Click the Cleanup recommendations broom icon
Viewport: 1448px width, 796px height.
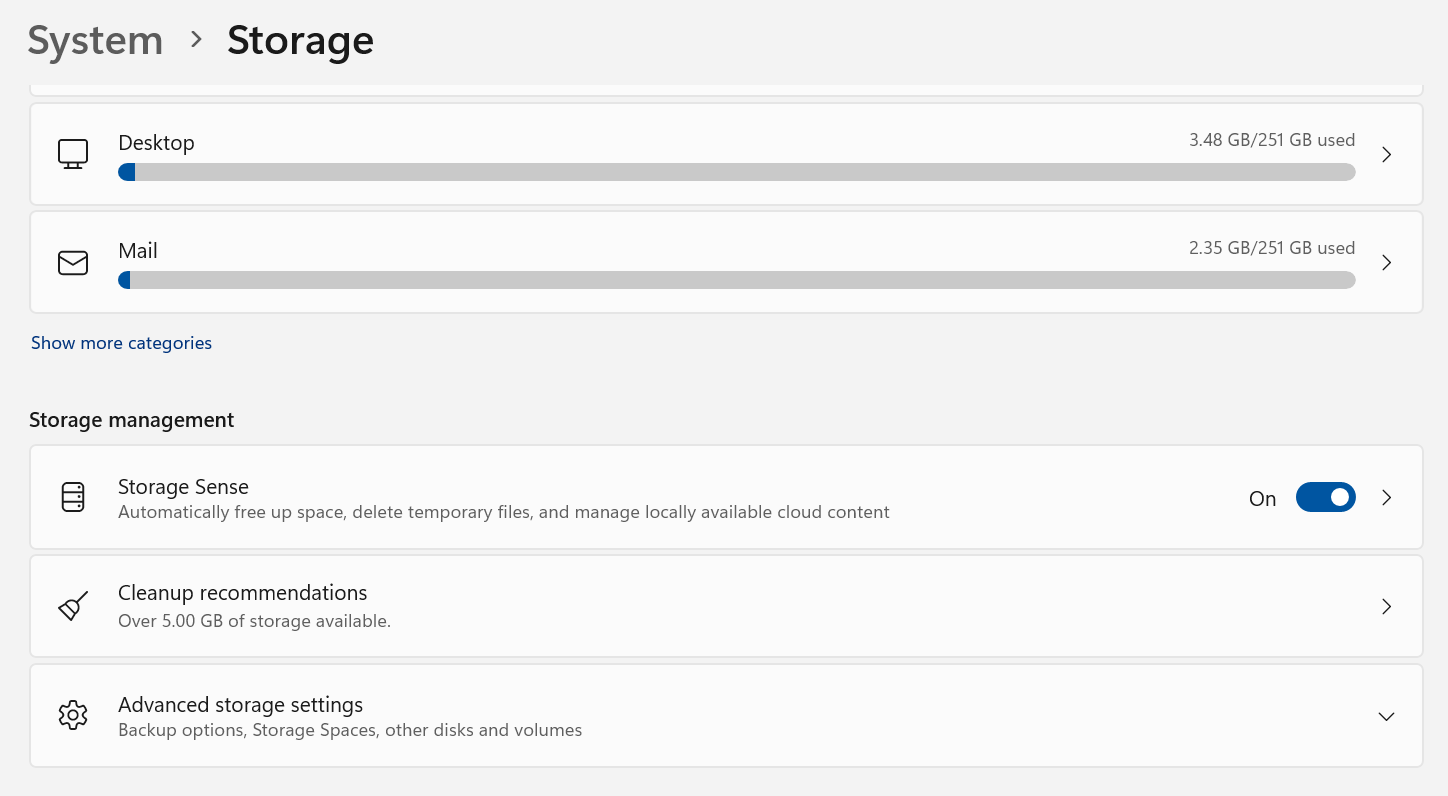[x=73, y=606]
